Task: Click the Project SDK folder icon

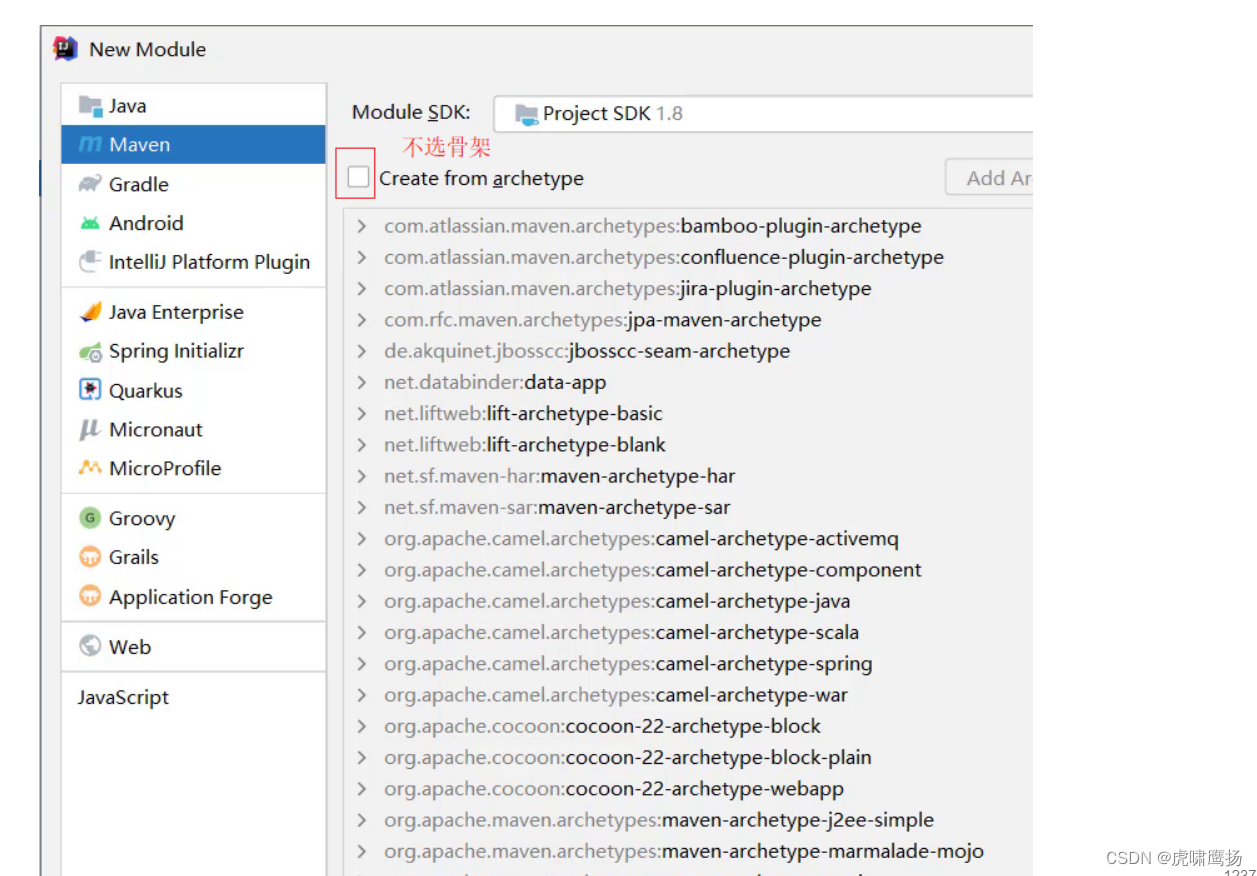Action: pyautogui.click(x=526, y=114)
